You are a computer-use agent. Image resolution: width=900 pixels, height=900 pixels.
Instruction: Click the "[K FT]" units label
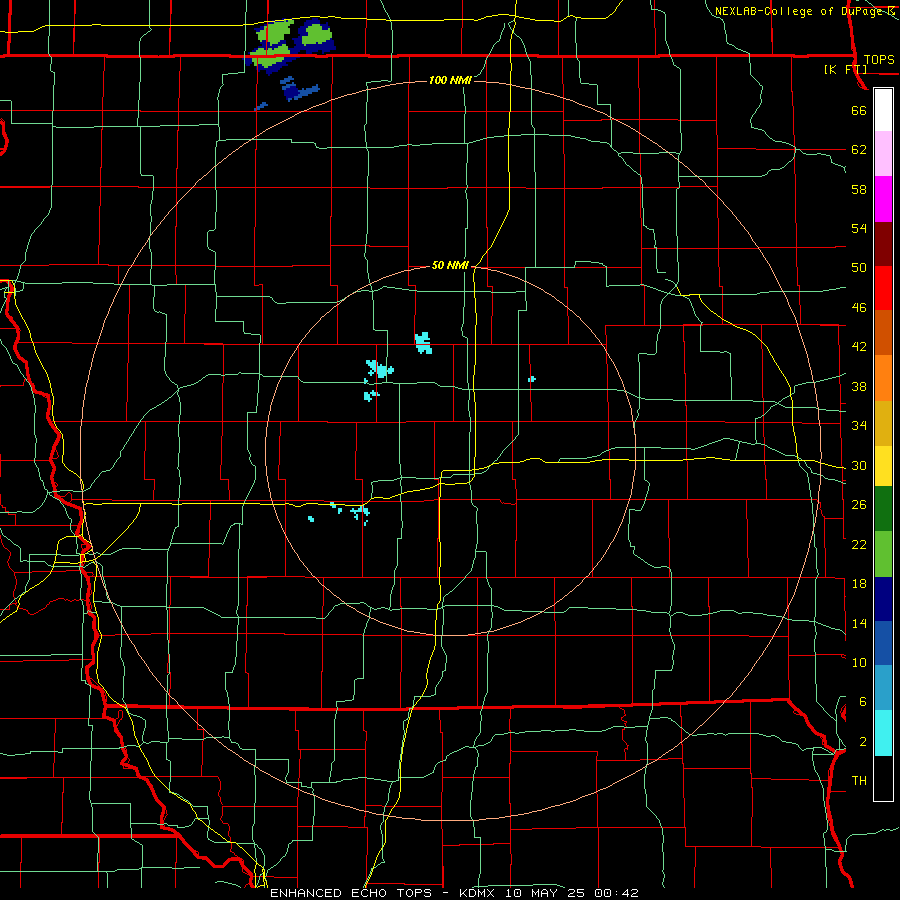point(846,69)
